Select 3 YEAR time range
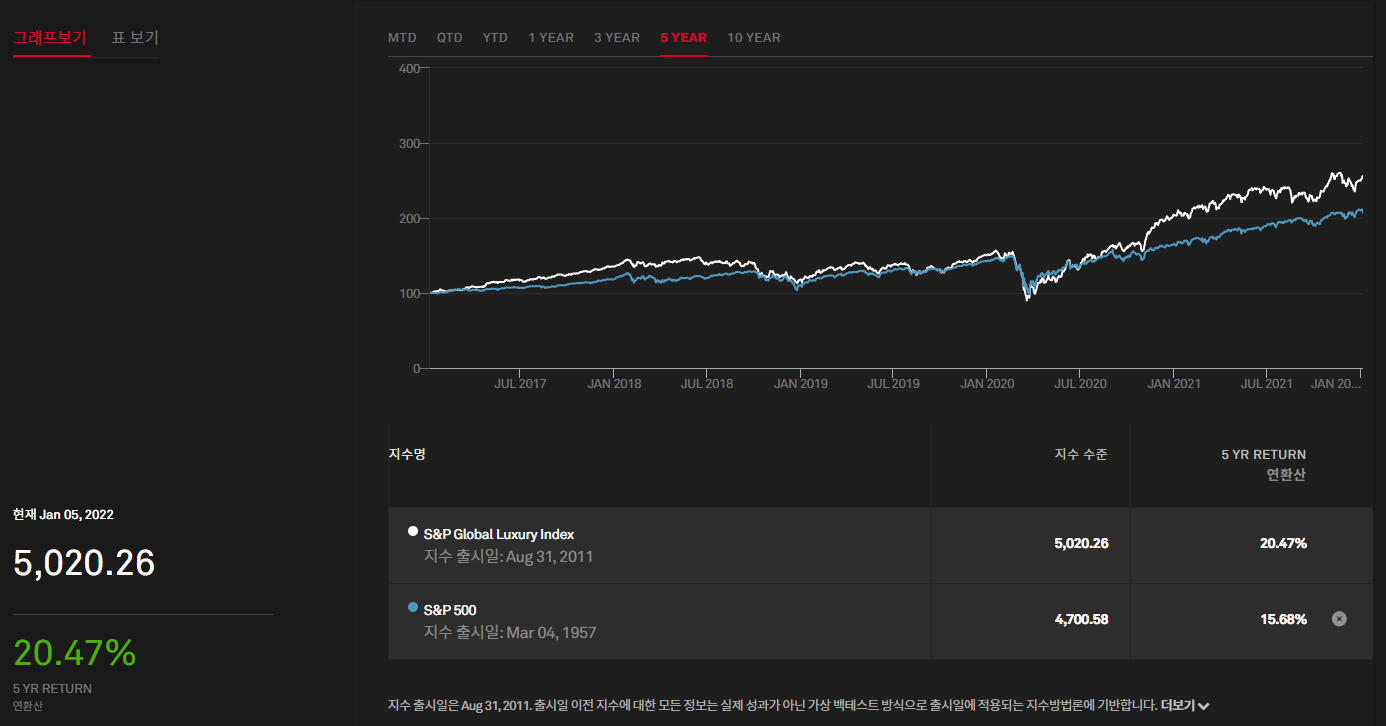 click(x=617, y=38)
